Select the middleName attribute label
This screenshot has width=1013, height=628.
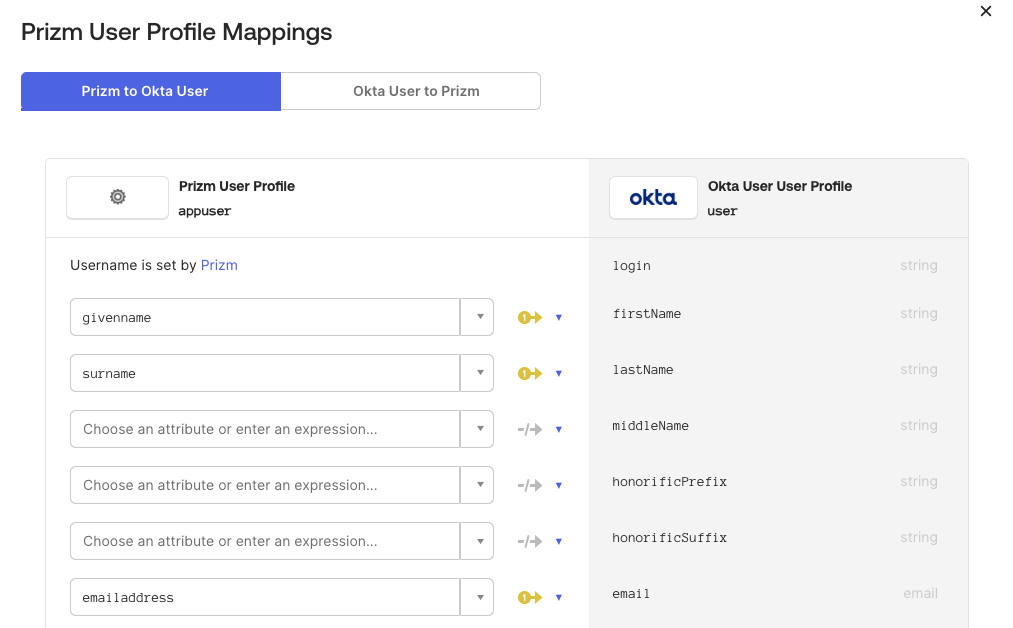click(651, 426)
